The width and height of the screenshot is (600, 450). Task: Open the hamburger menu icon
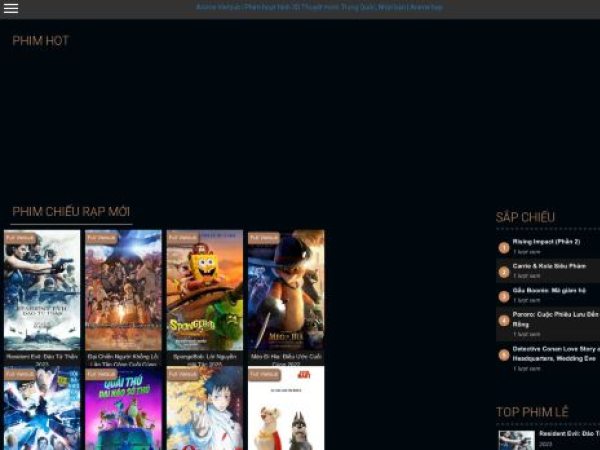point(11,8)
